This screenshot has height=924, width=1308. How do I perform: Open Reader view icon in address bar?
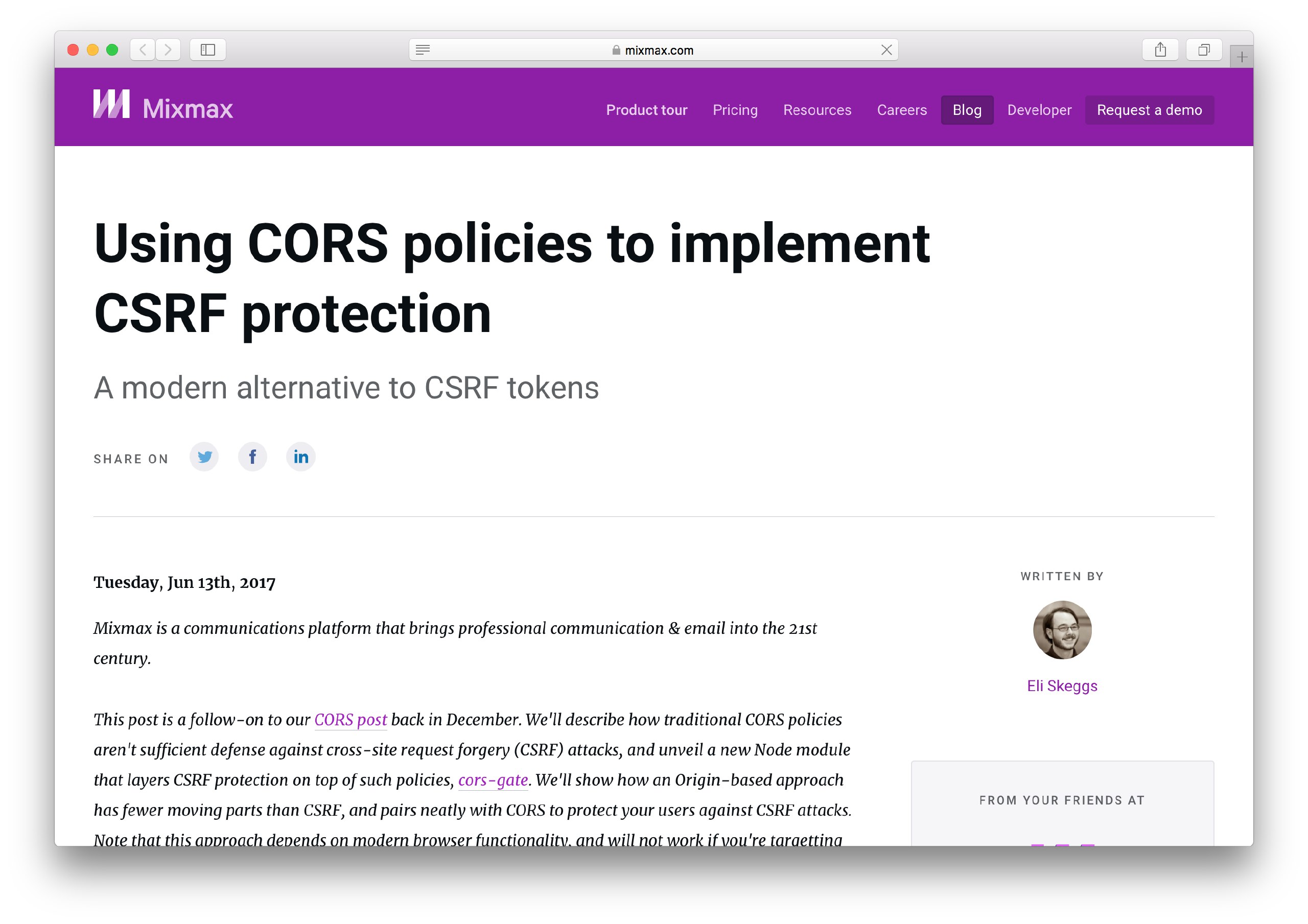423,50
